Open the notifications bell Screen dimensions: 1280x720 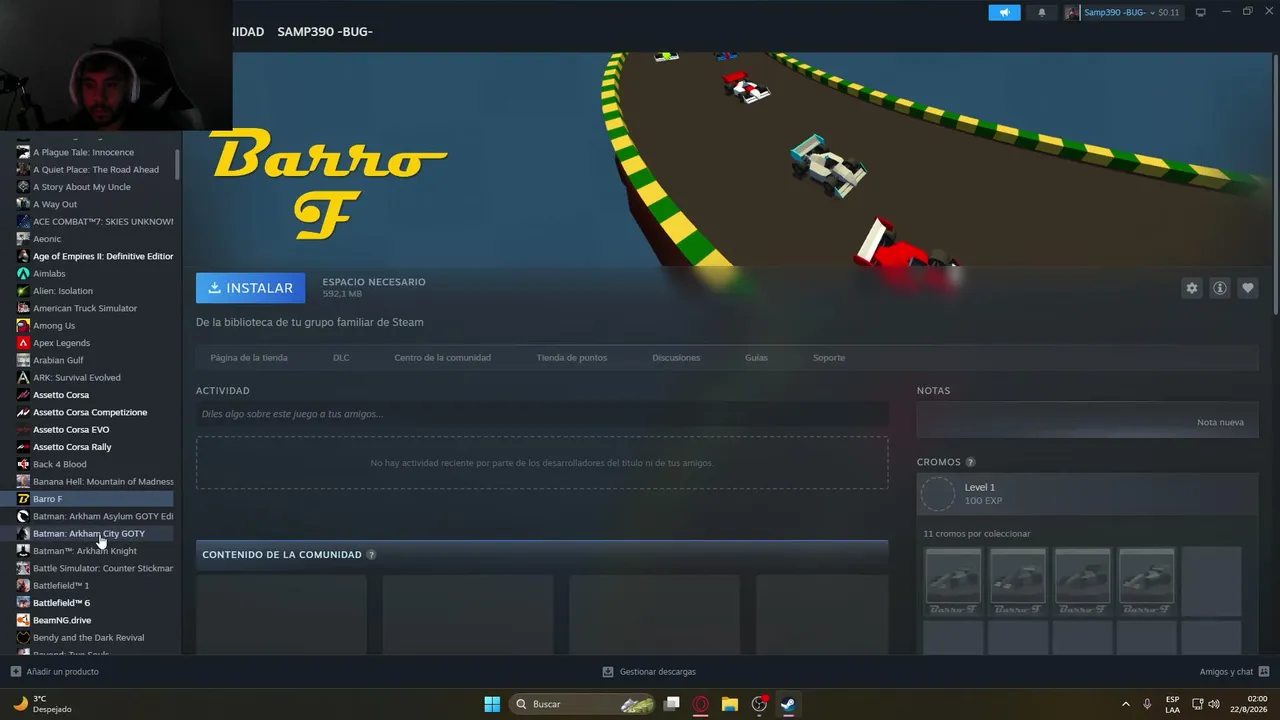(1042, 12)
